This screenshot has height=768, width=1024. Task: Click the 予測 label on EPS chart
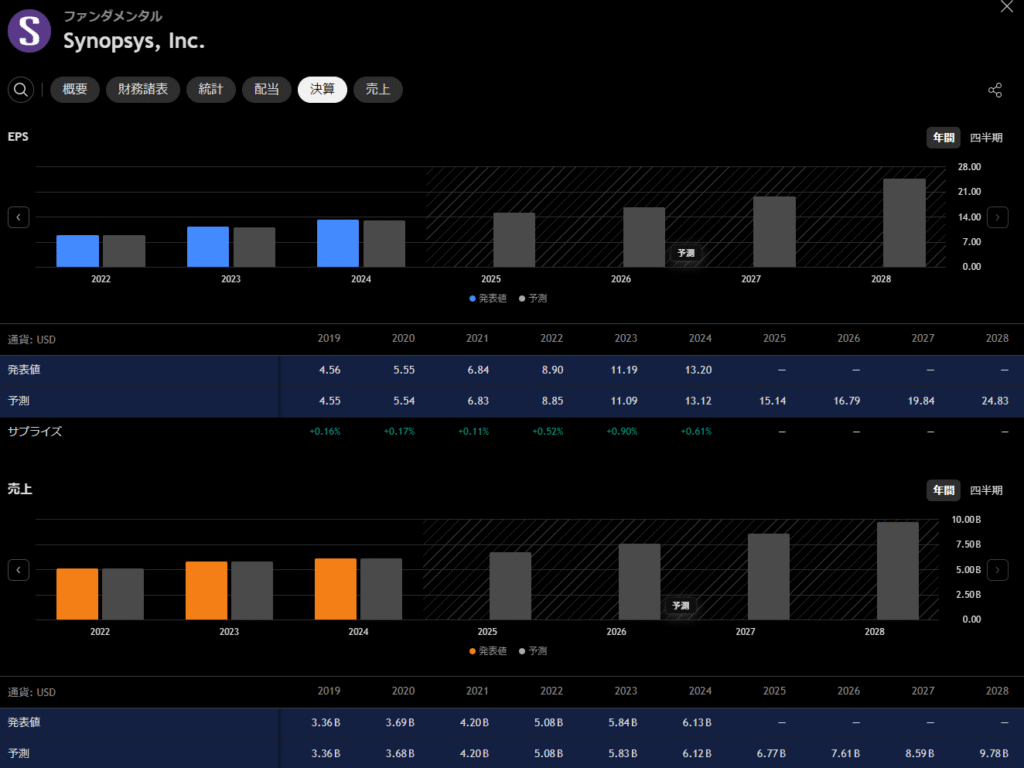(x=686, y=253)
